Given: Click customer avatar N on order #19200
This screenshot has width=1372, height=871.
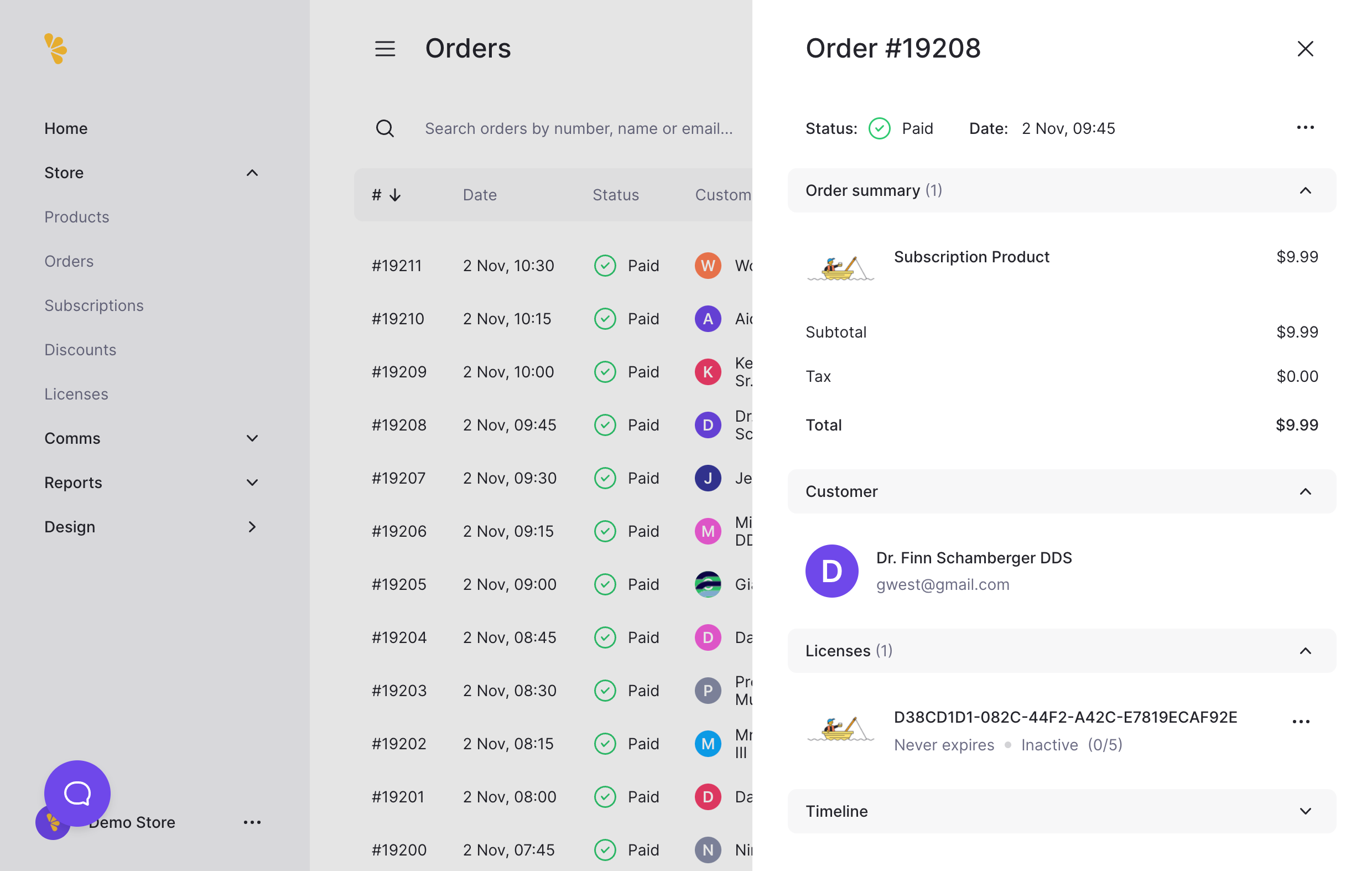Looking at the screenshot, I should pos(708,849).
